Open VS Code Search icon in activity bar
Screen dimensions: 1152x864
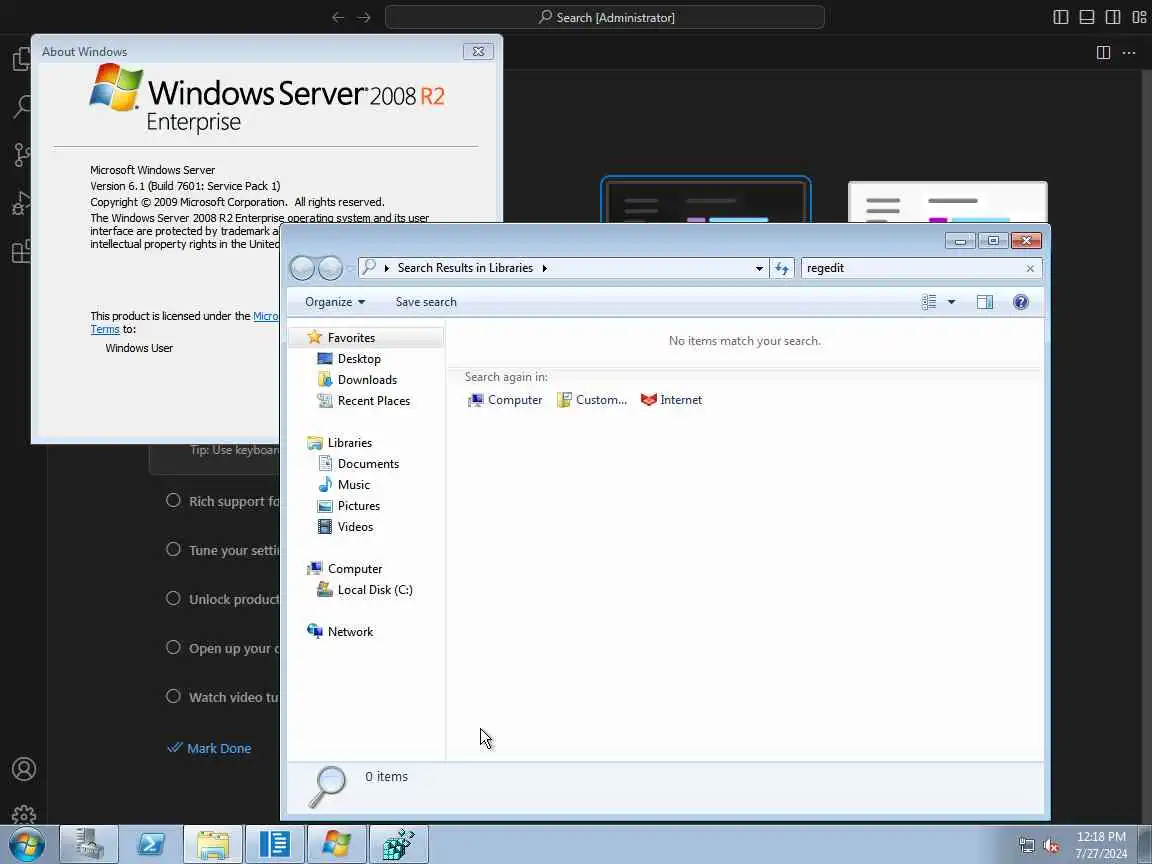pyautogui.click(x=23, y=107)
